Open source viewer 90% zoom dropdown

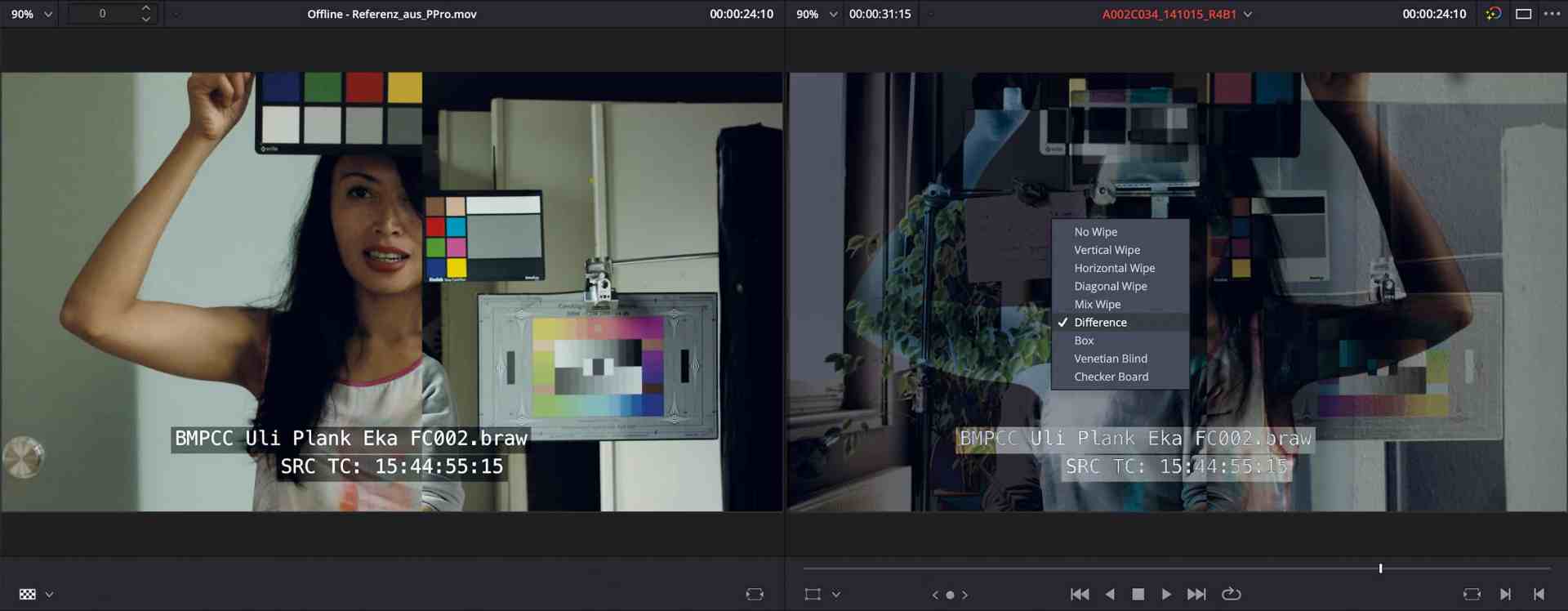31,14
